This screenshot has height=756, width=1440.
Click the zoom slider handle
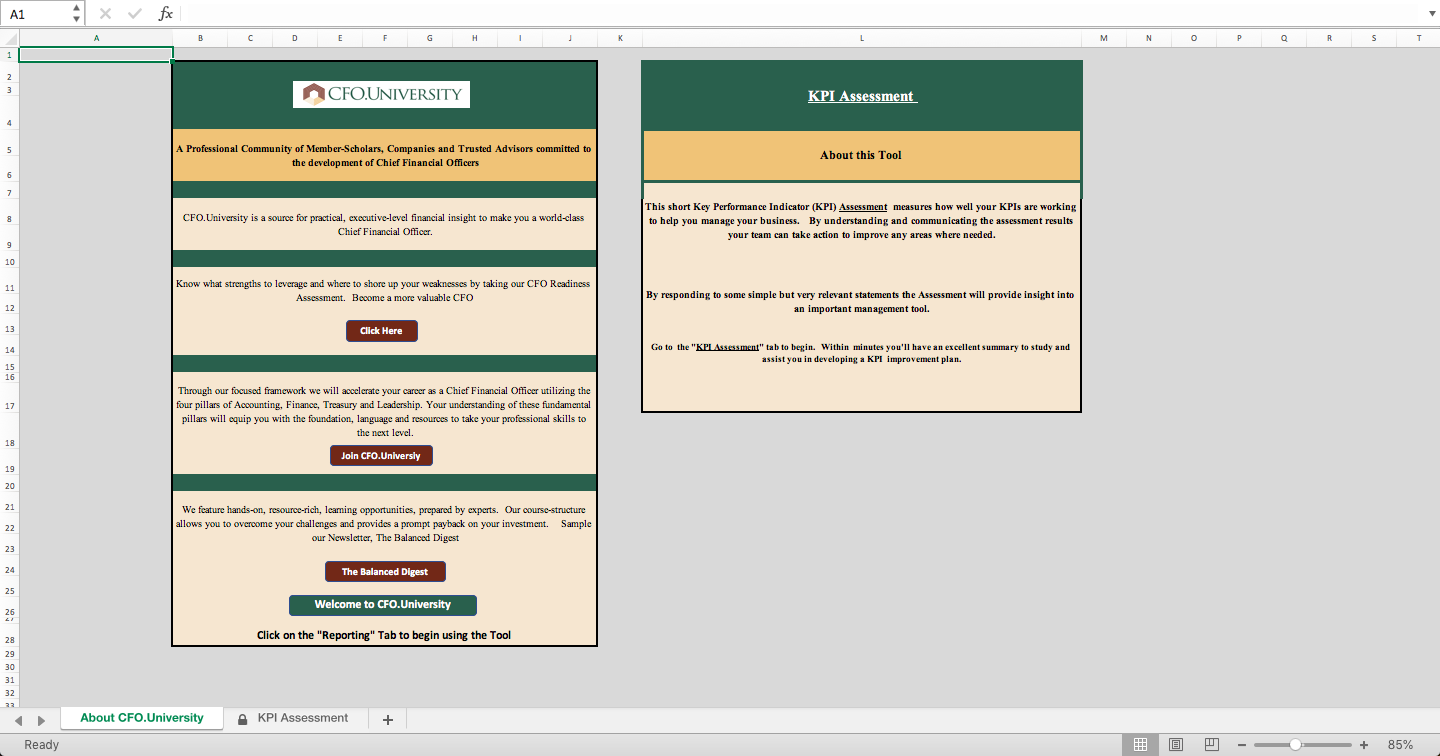point(1295,745)
